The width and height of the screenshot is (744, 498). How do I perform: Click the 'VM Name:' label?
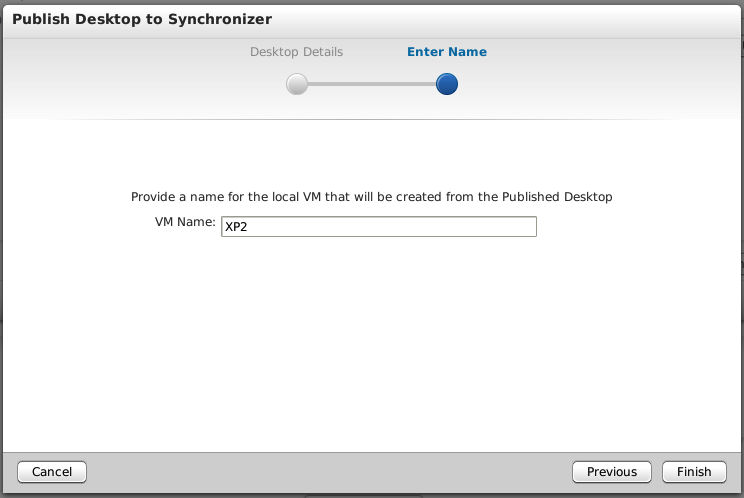pyautogui.click(x=185, y=224)
